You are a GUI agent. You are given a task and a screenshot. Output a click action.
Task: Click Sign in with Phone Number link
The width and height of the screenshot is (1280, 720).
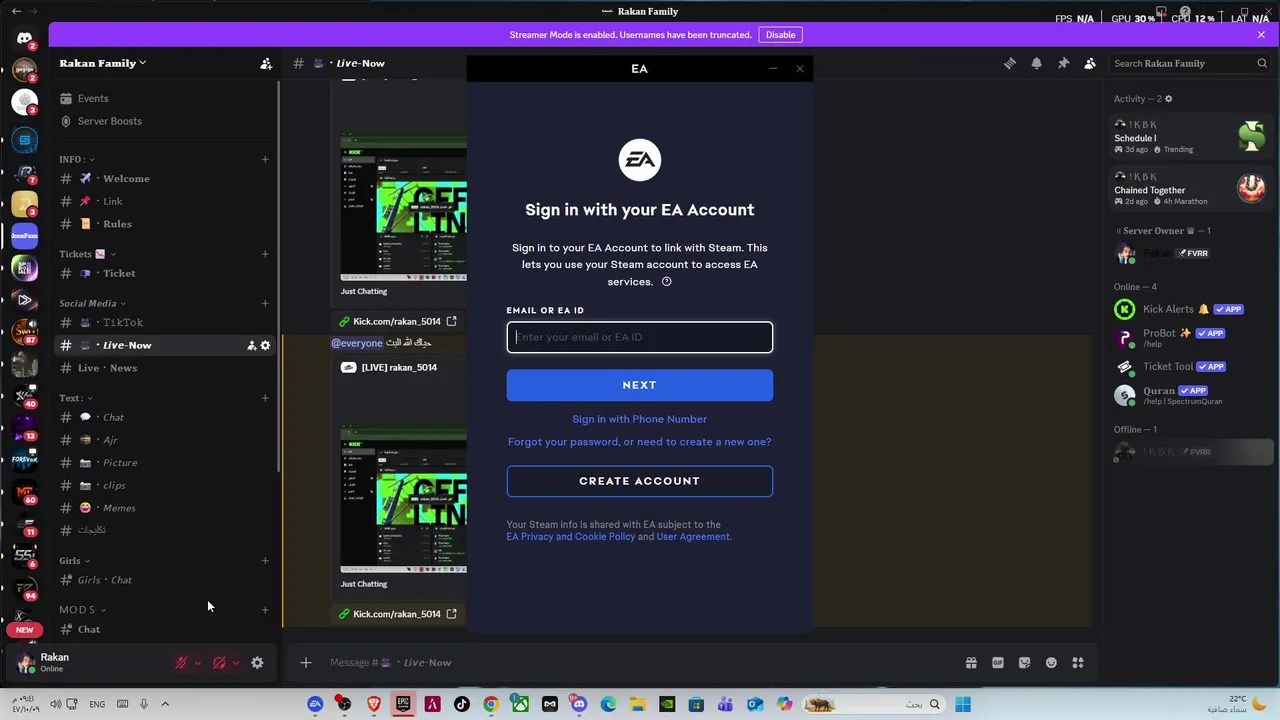(639, 419)
